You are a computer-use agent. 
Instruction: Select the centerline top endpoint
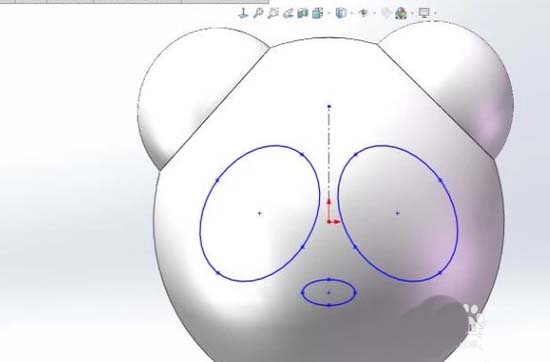click(x=329, y=106)
